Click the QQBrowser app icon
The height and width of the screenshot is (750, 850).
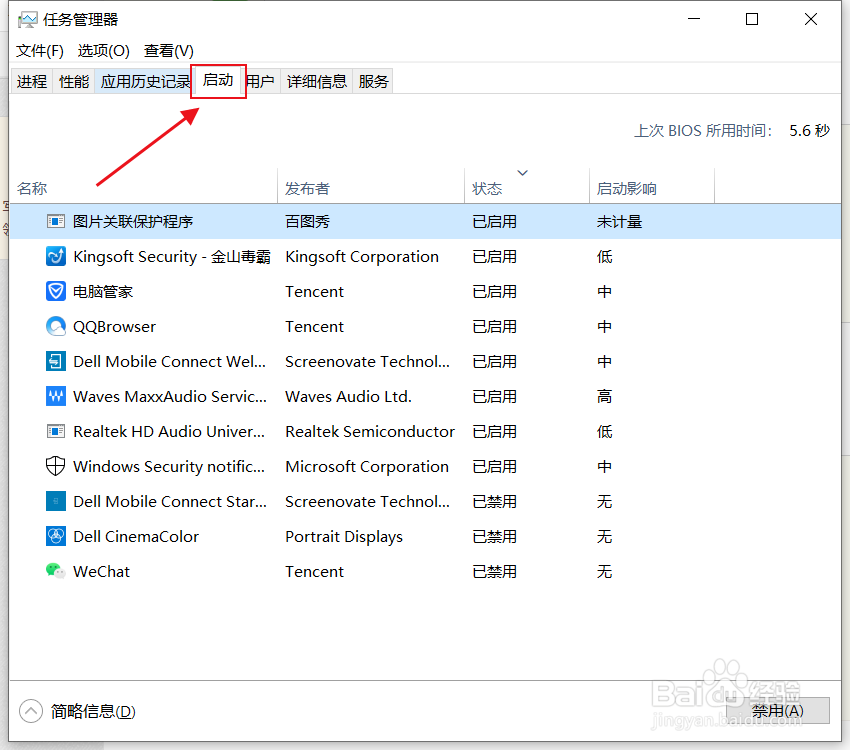[x=55, y=326]
